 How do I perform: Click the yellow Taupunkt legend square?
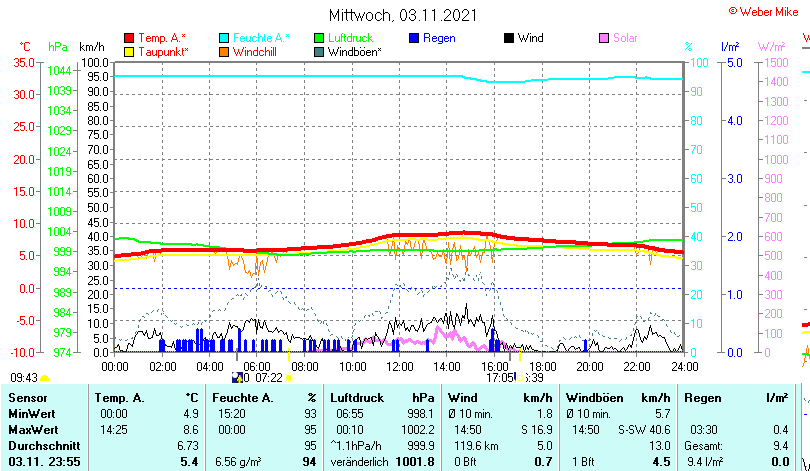point(129,51)
